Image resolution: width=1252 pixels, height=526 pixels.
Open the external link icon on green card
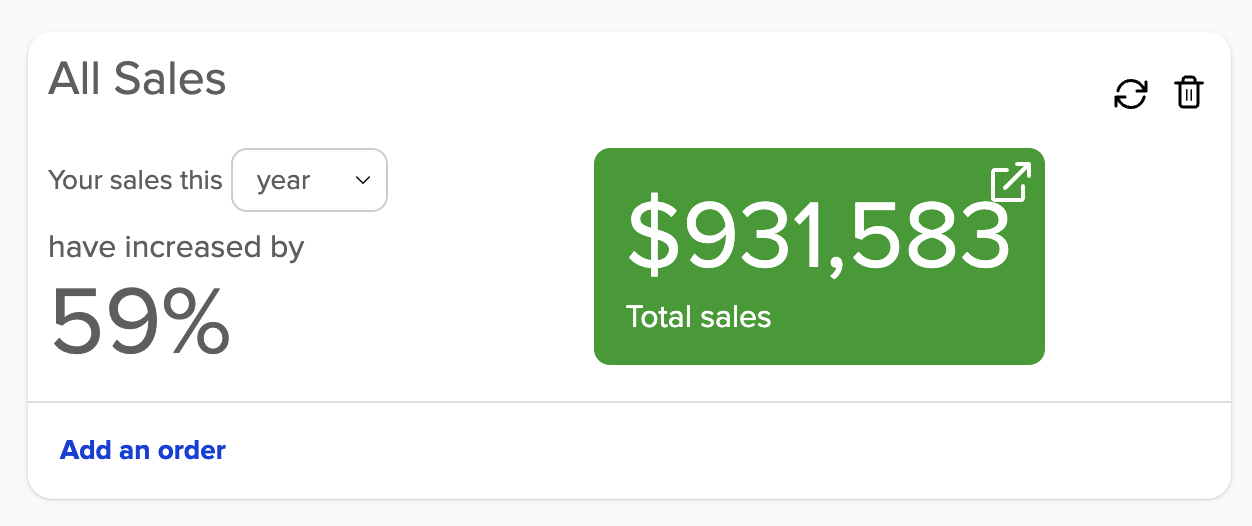pos(1010,183)
